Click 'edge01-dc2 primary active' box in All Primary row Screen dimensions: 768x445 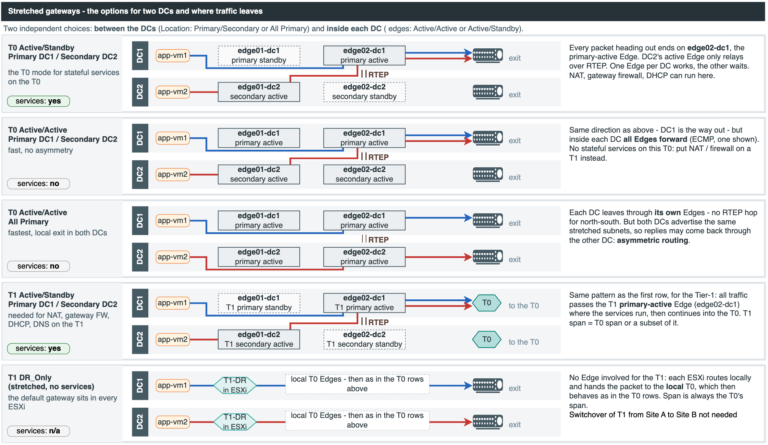click(259, 257)
